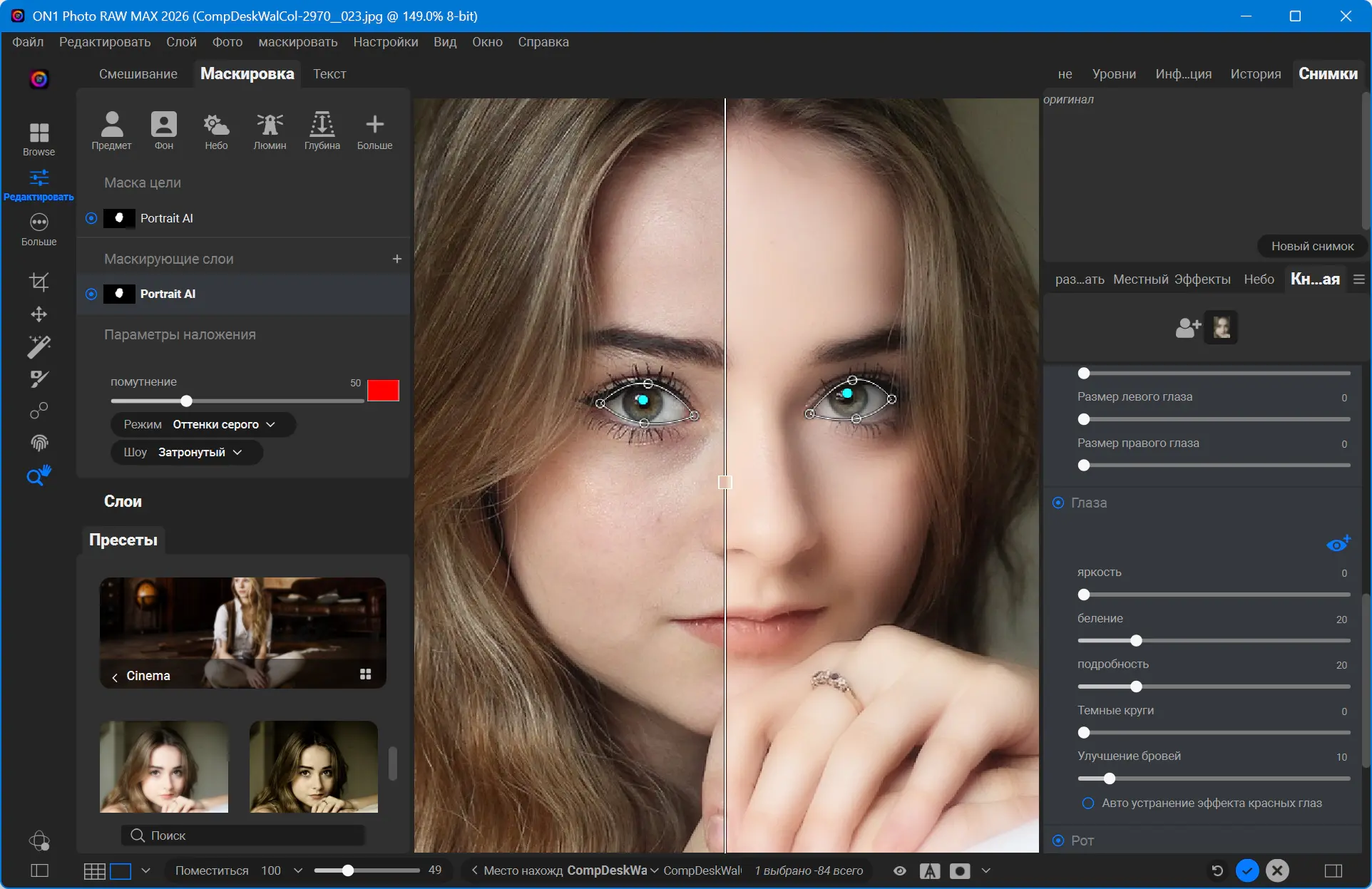This screenshot has width=1372, height=889.
Task: Toggle the Глаза section on/off
Action: [1058, 503]
